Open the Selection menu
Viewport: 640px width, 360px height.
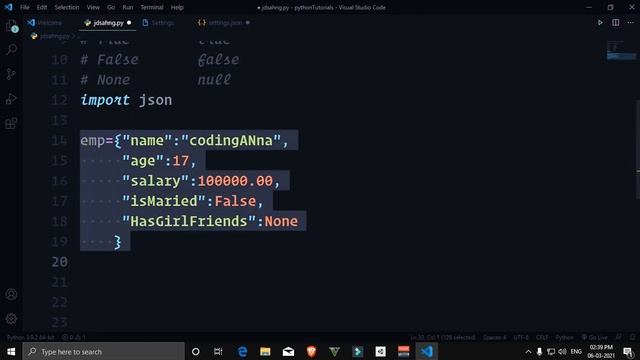click(x=67, y=7)
